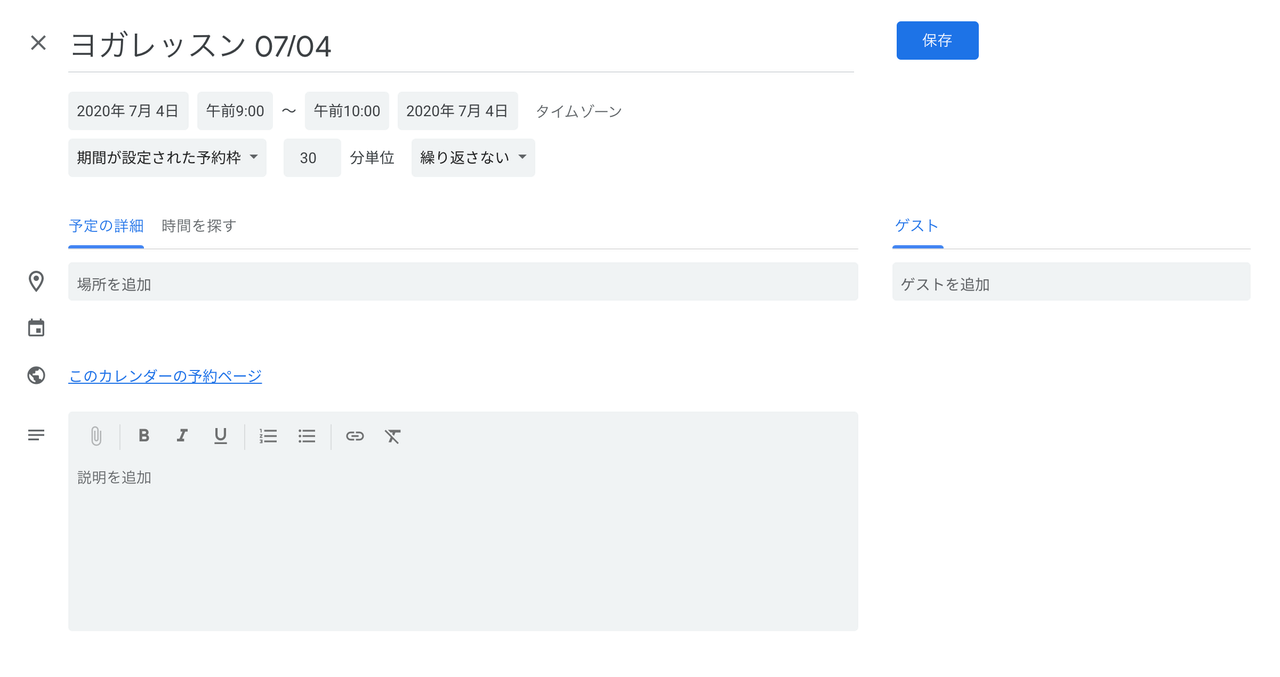Open the start date 2020年 7月 4日 picker
The image size is (1280, 677).
[x=128, y=111]
